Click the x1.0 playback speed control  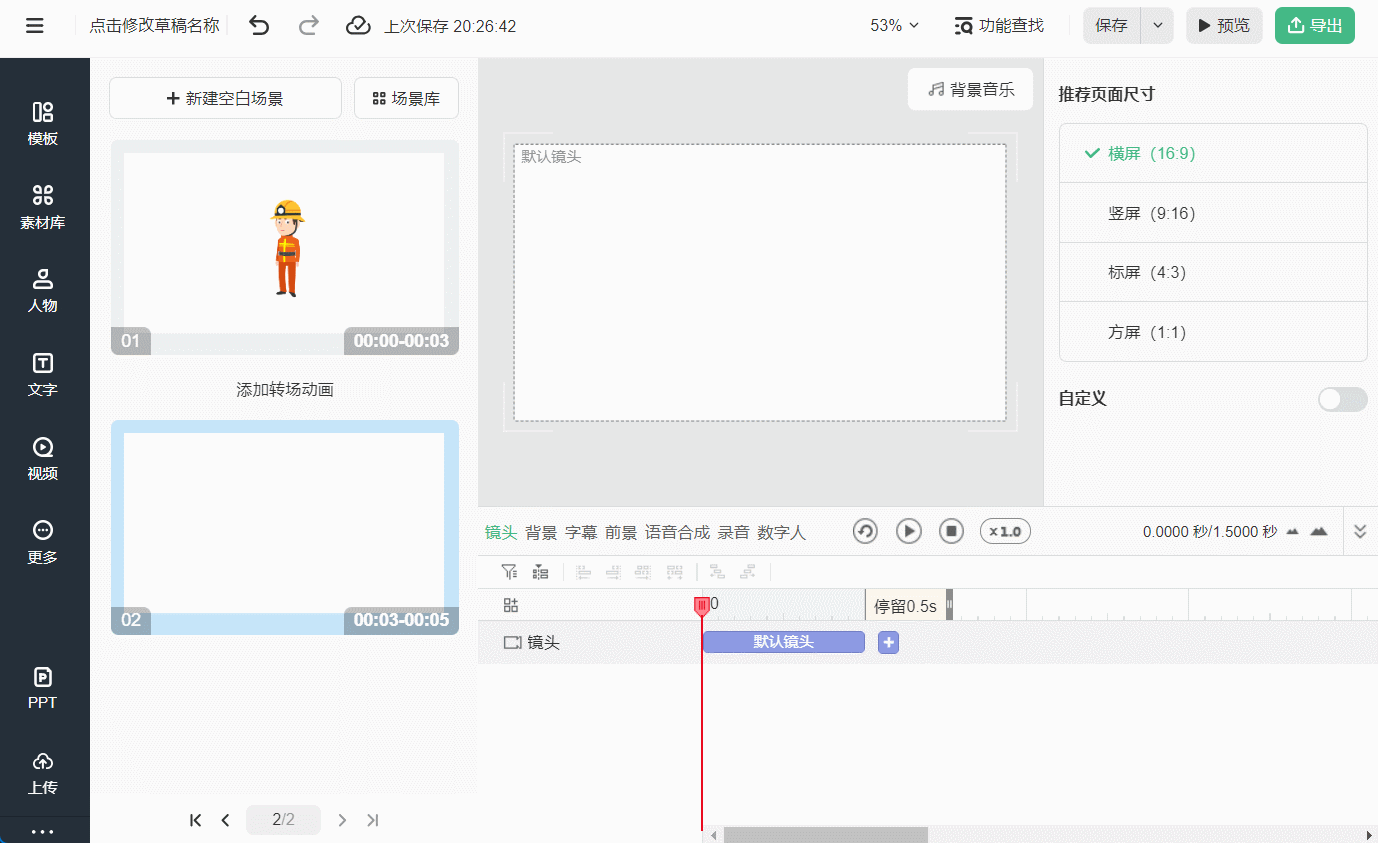point(1004,531)
